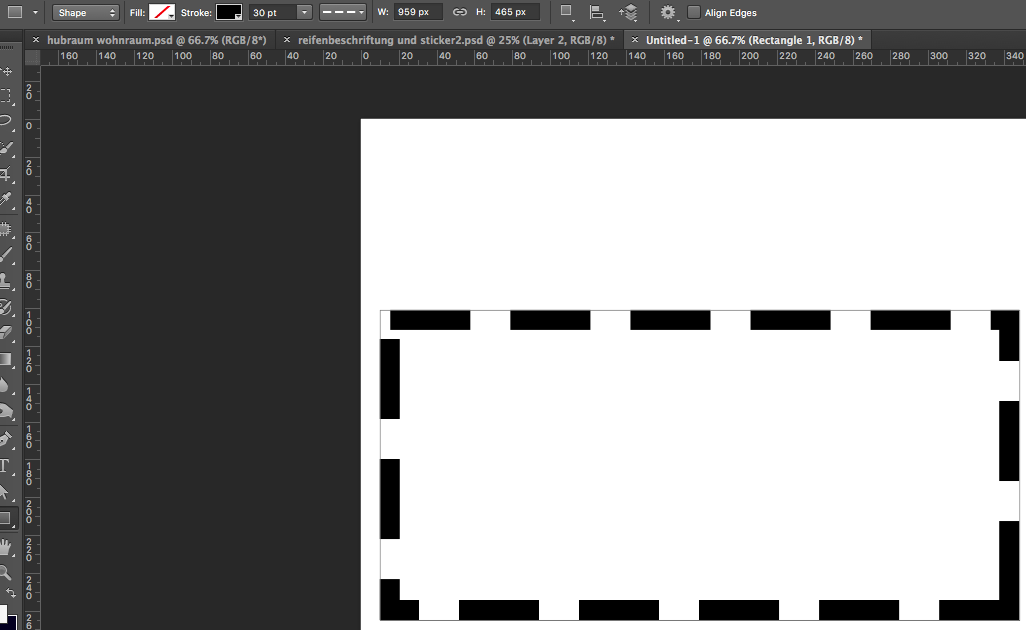This screenshot has height=630, width=1026.
Task: Select the Healing Brush patch tool
Action: click(x=6, y=229)
